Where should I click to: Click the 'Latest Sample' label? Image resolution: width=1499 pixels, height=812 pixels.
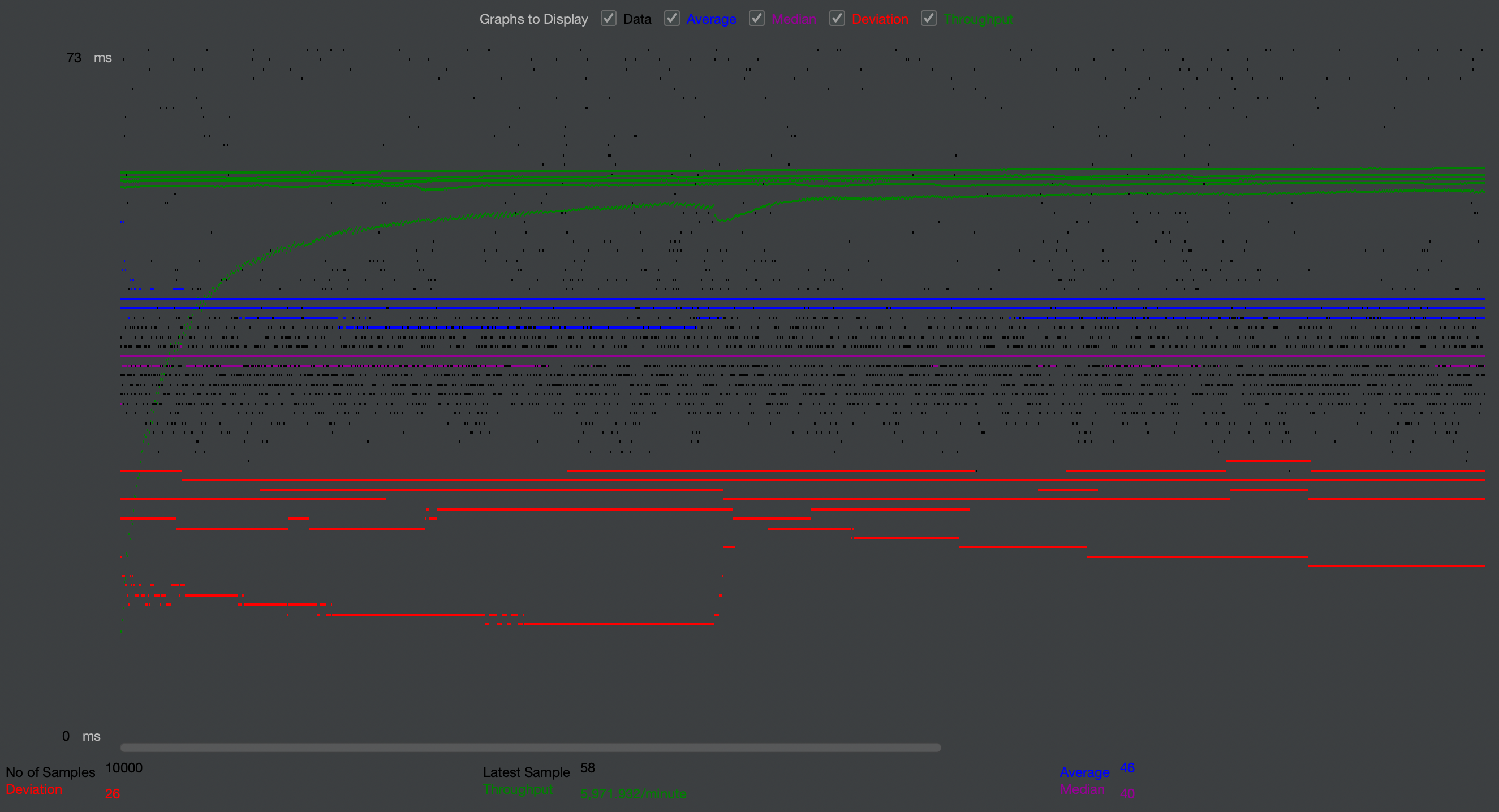(x=525, y=772)
